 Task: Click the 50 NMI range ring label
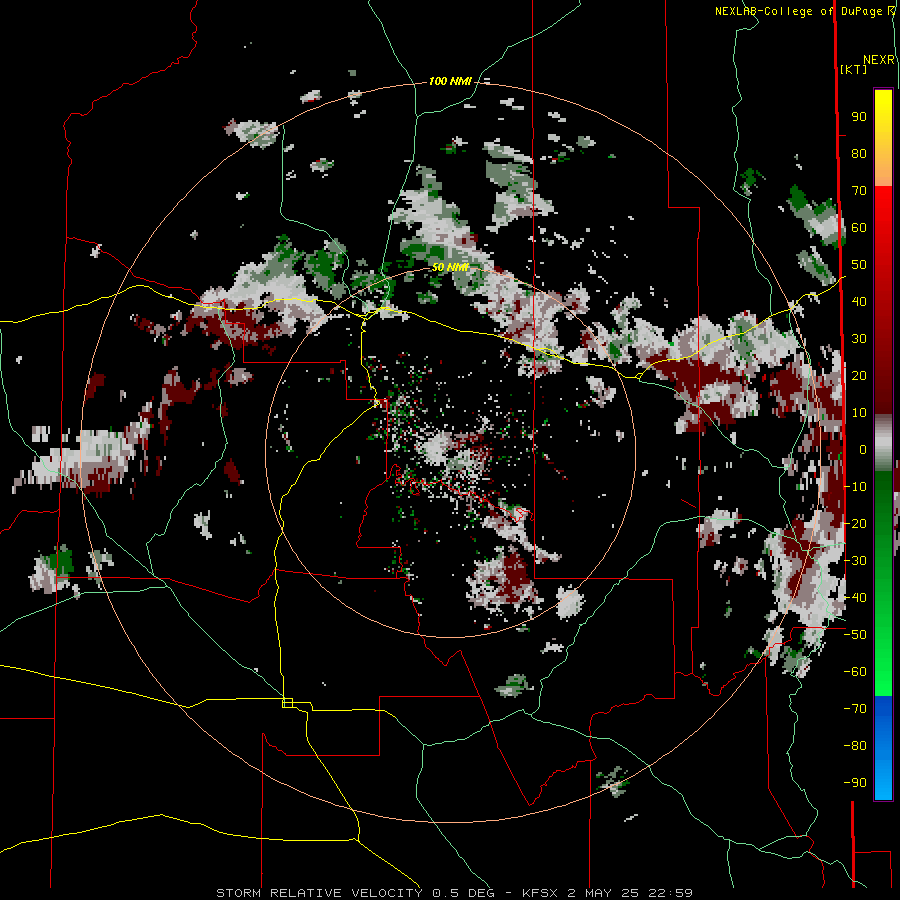pyautogui.click(x=451, y=267)
